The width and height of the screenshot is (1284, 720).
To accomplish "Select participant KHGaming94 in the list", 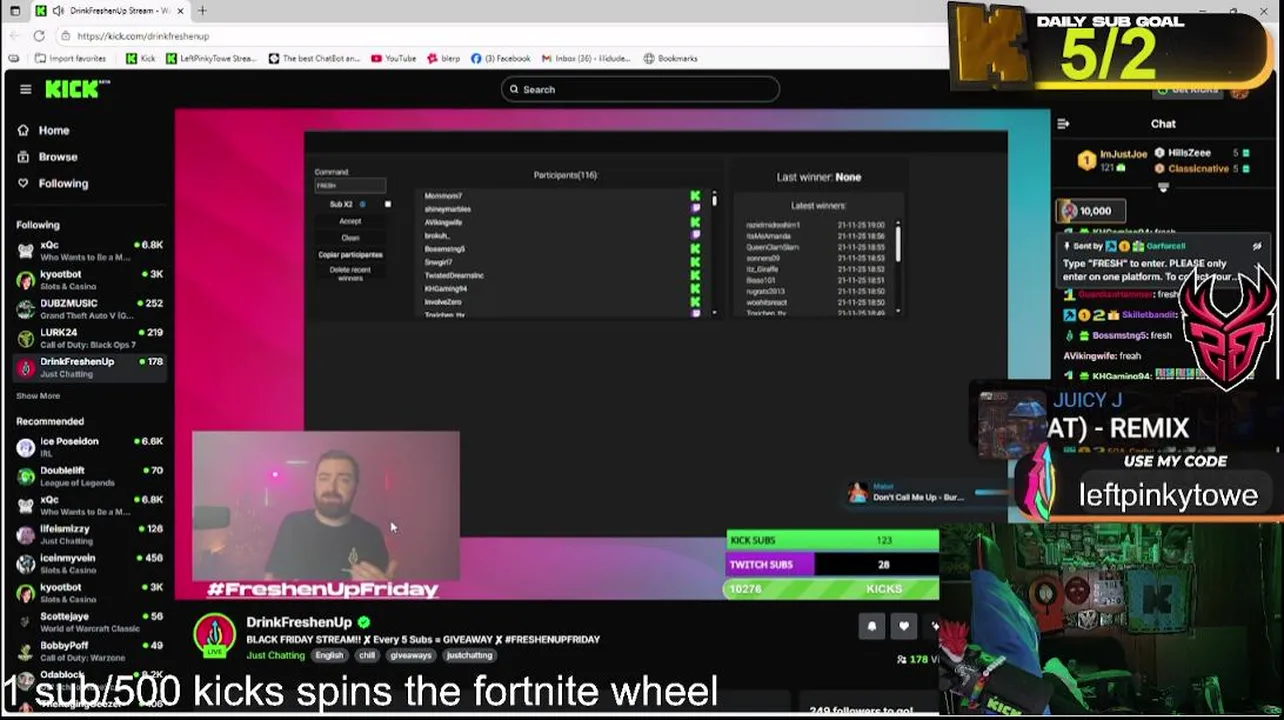I will (x=446, y=289).
